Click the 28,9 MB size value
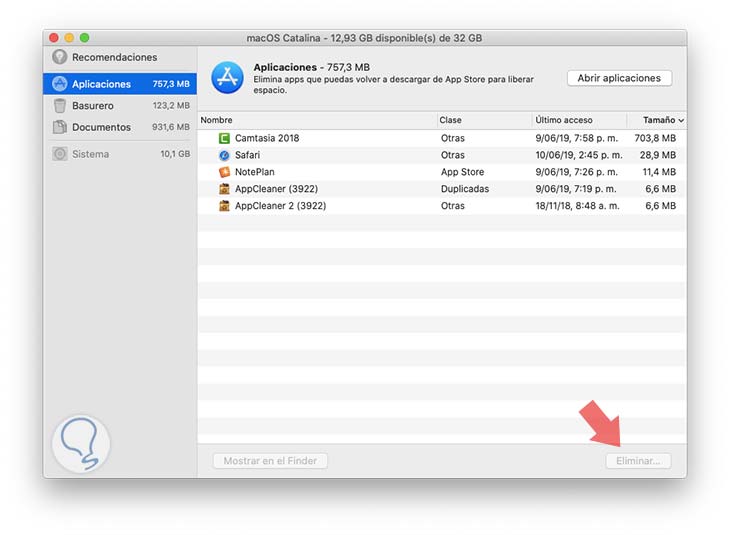 click(x=657, y=155)
